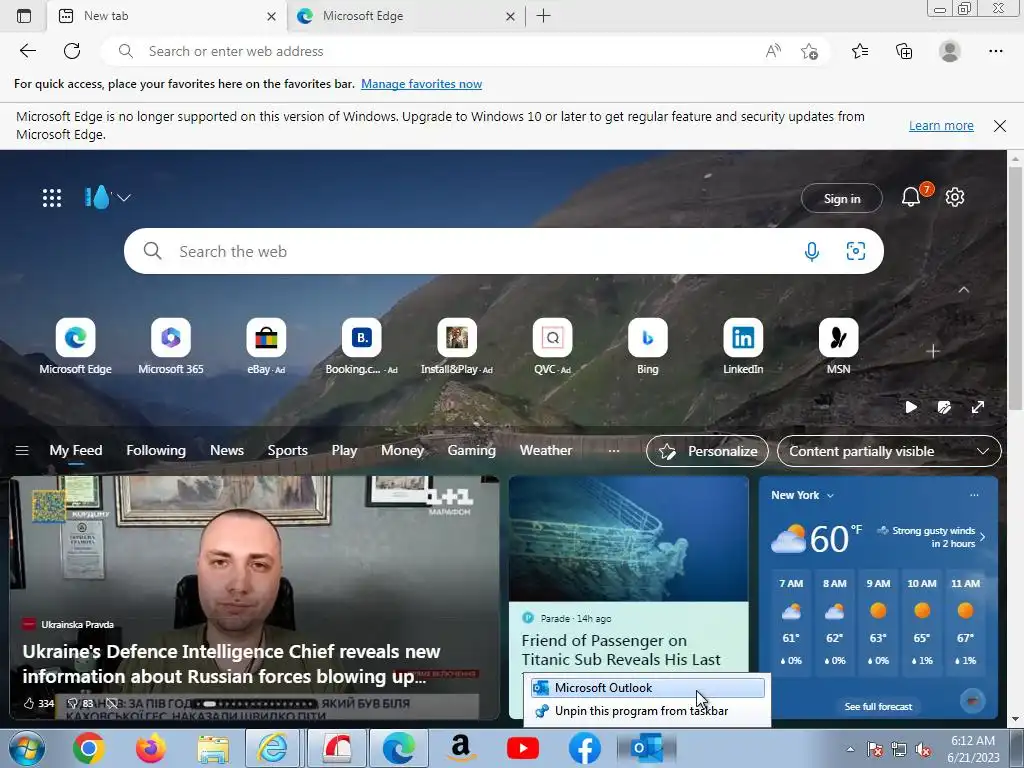
Task: Open the tab actions menu icon
Action: (x=24, y=16)
